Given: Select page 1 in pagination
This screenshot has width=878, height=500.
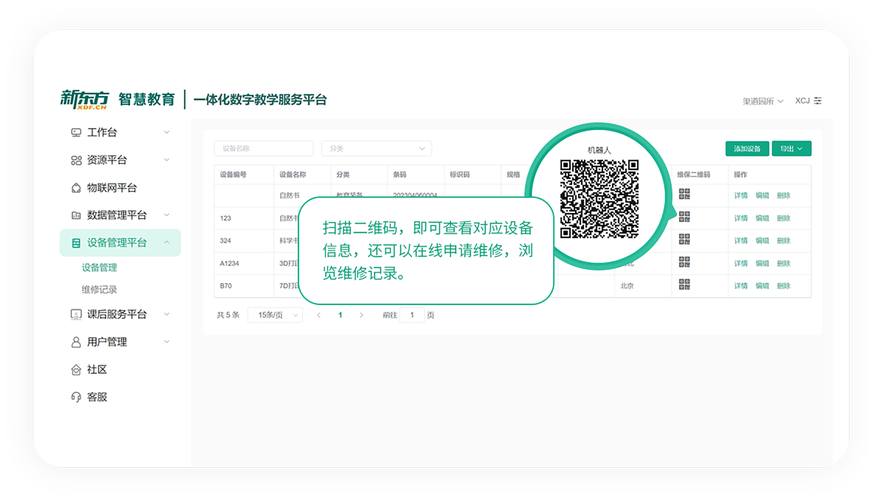Looking at the screenshot, I should [x=340, y=315].
